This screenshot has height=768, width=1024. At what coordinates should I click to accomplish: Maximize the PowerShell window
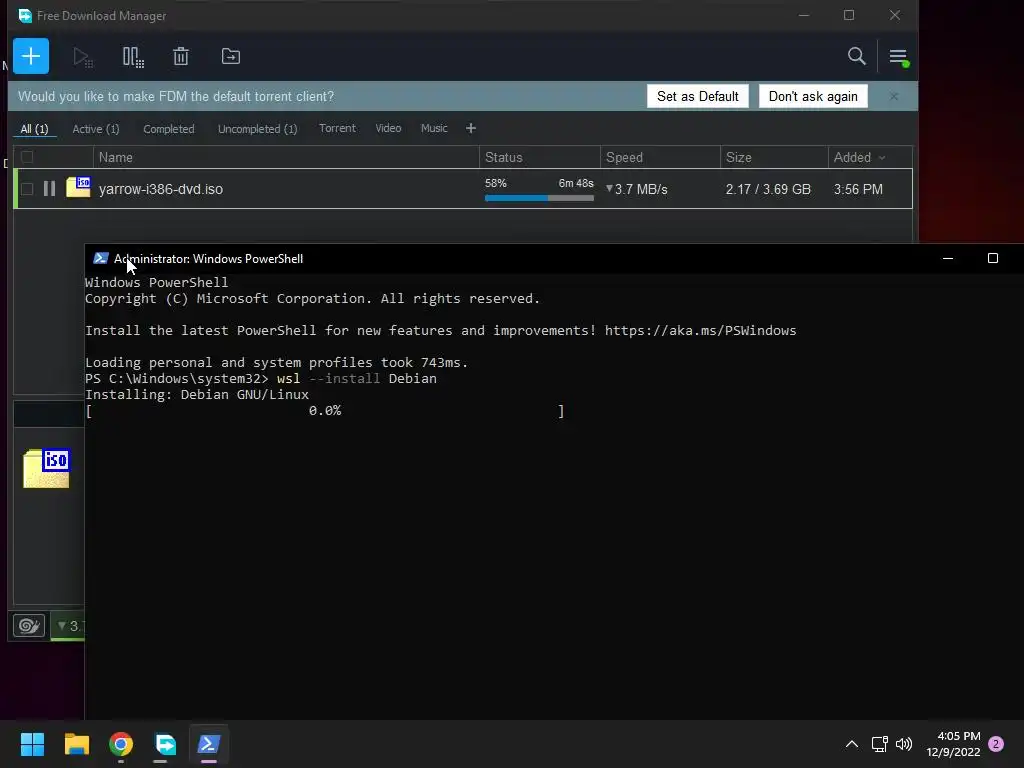pos(993,259)
